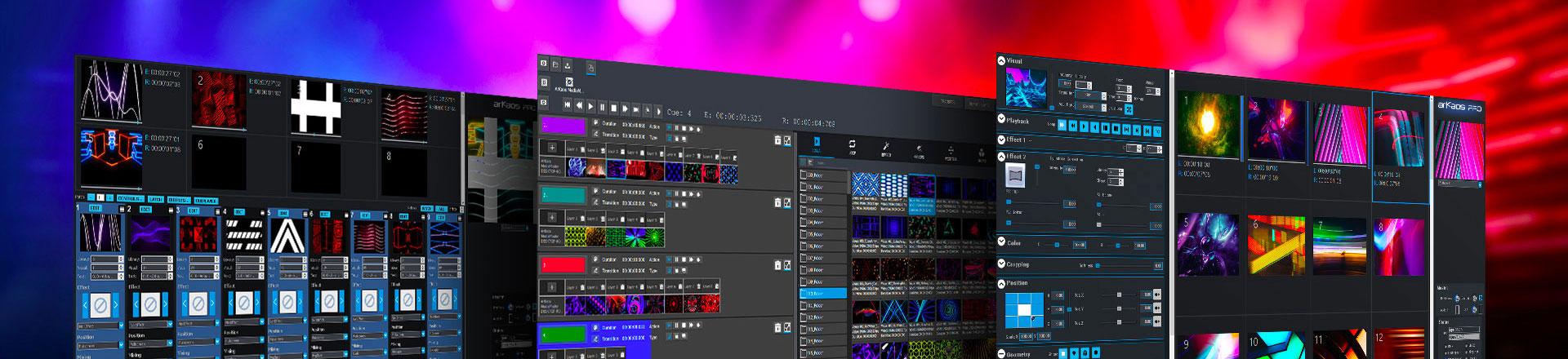This screenshot has height=359, width=1568.
Task: Click the no-effect icon on layer 2
Action: point(150,304)
